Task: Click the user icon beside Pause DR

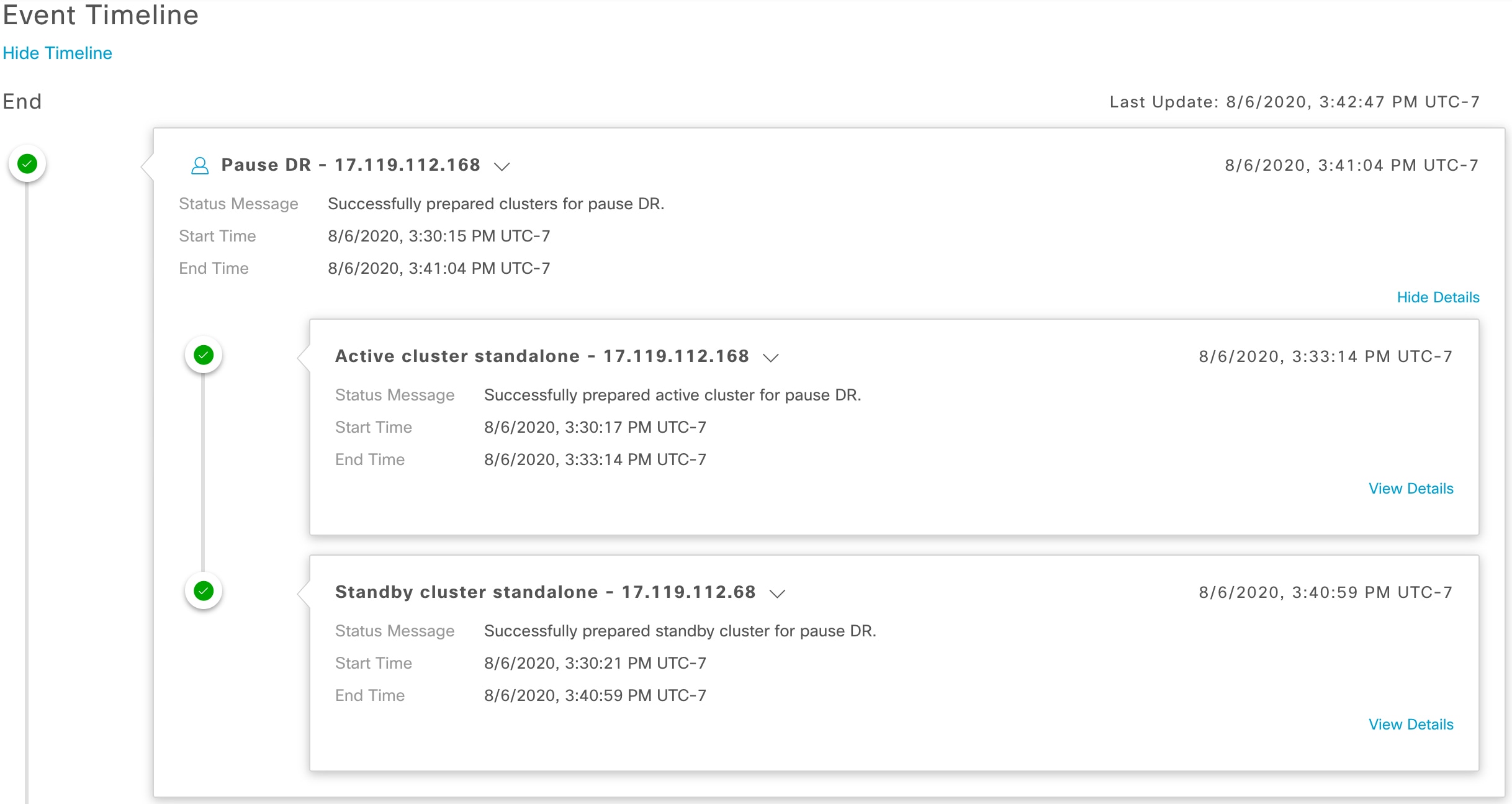Action: click(200, 166)
